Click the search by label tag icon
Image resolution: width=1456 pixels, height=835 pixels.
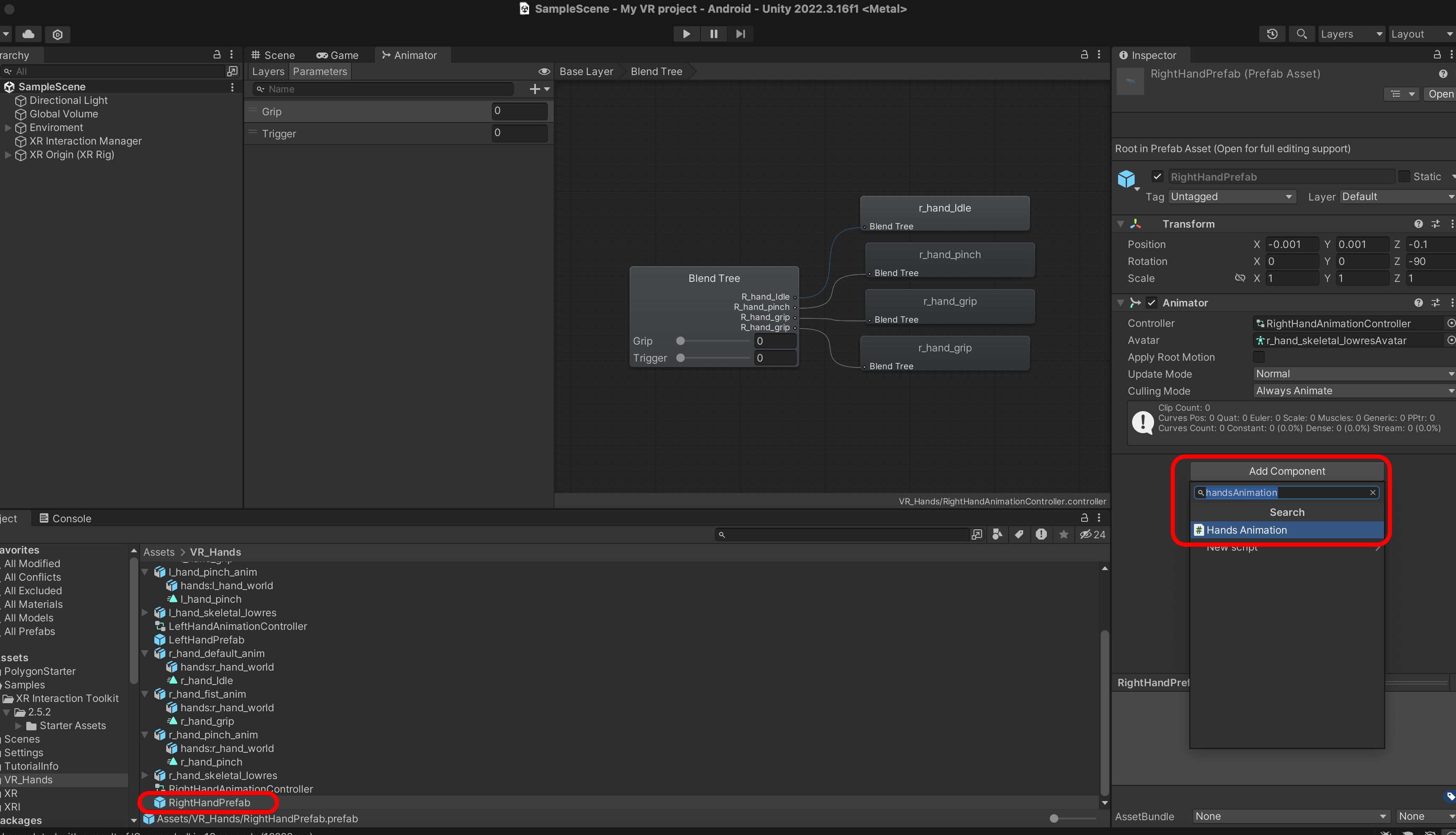[x=1019, y=534]
